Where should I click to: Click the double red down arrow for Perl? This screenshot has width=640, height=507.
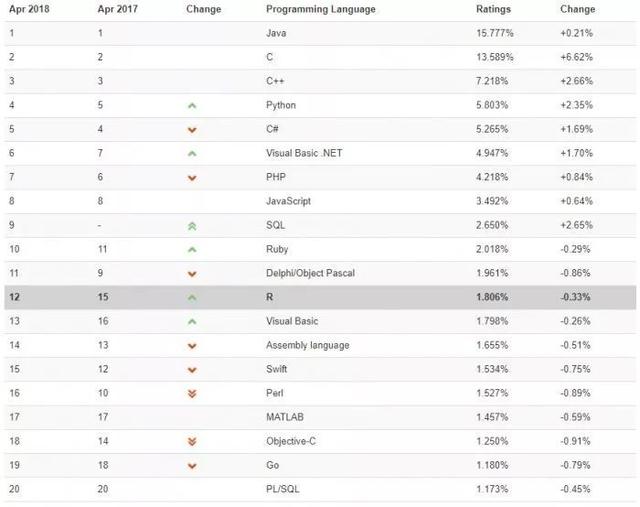[192, 393]
